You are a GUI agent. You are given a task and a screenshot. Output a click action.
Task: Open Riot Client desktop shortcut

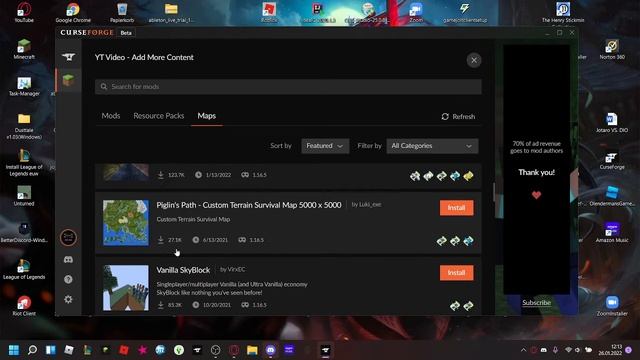[x=24, y=306]
